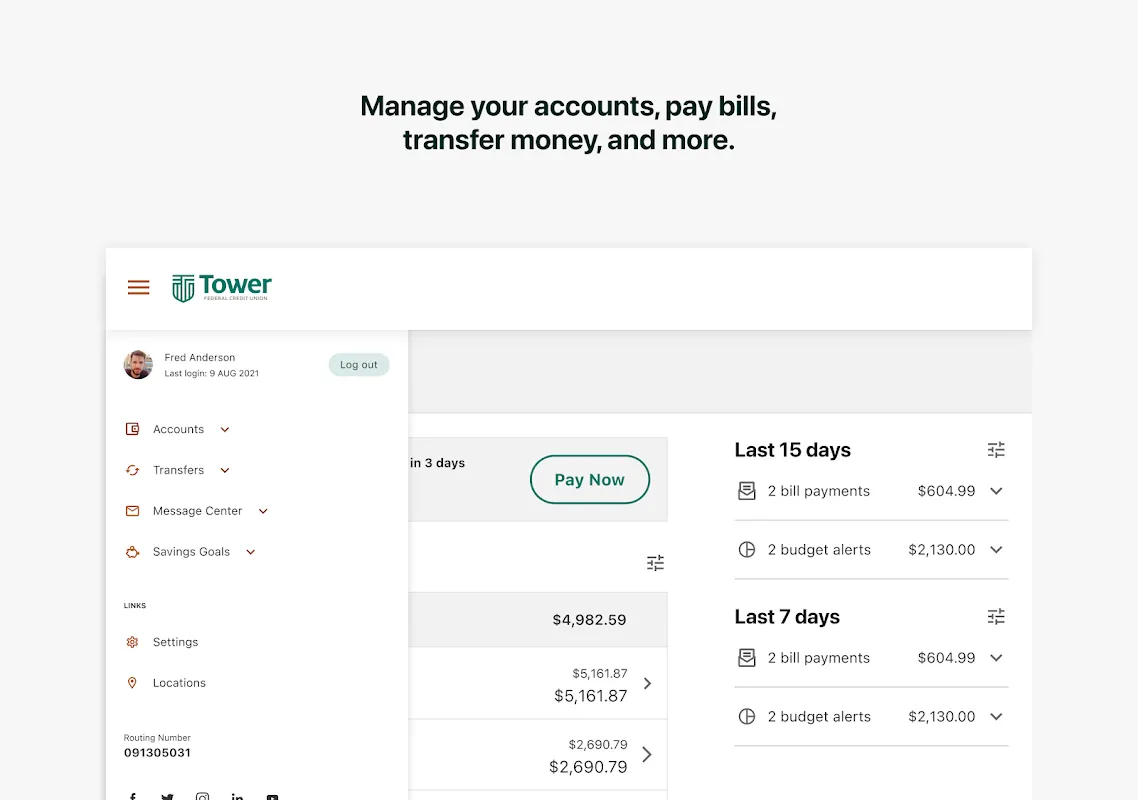Click filter icon above the accounts list
Viewport: 1138px width, 800px height.
pos(655,563)
